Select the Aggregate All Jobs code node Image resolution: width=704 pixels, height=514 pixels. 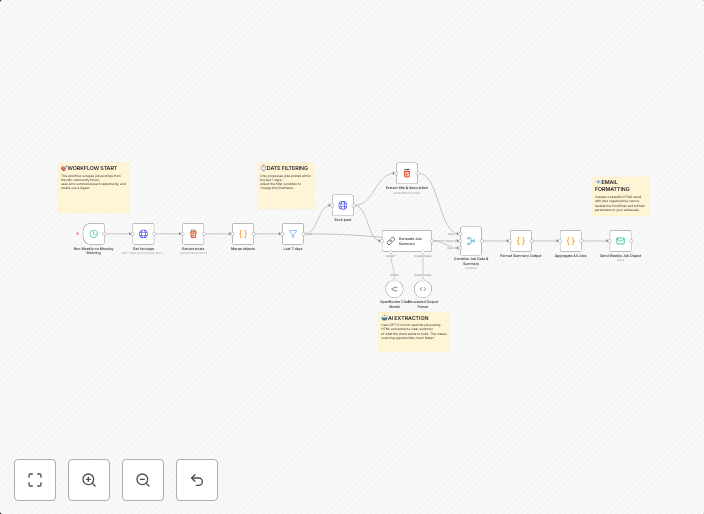(571, 241)
